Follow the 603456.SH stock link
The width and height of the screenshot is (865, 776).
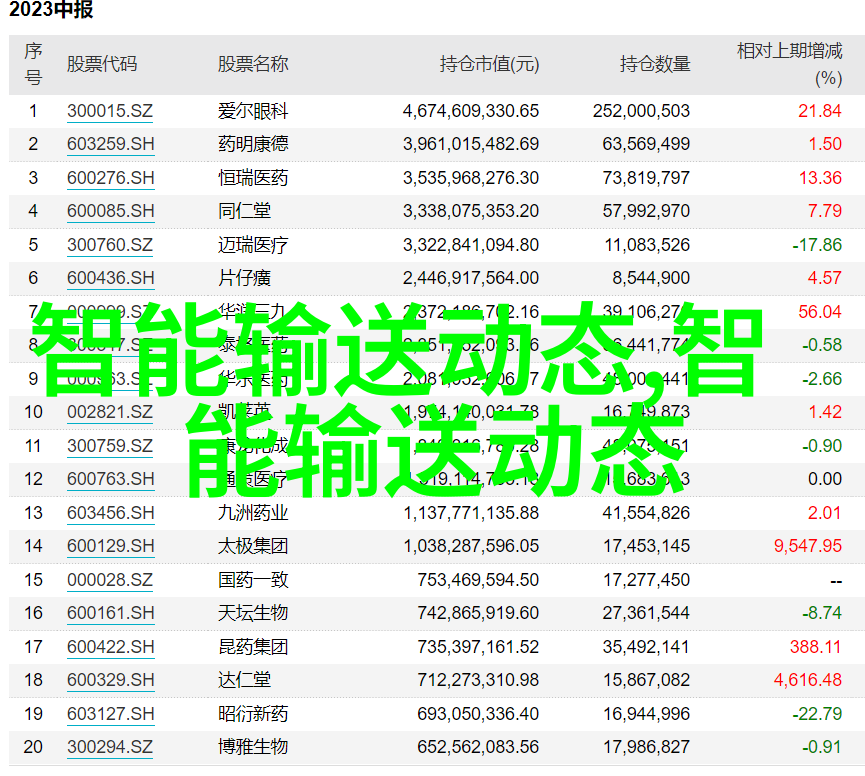click(111, 513)
